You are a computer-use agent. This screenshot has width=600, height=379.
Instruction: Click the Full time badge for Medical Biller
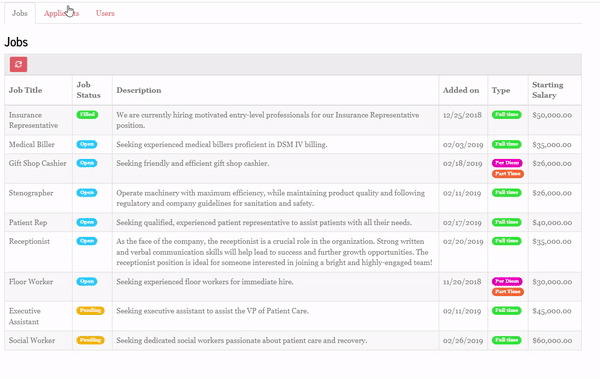(x=507, y=144)
